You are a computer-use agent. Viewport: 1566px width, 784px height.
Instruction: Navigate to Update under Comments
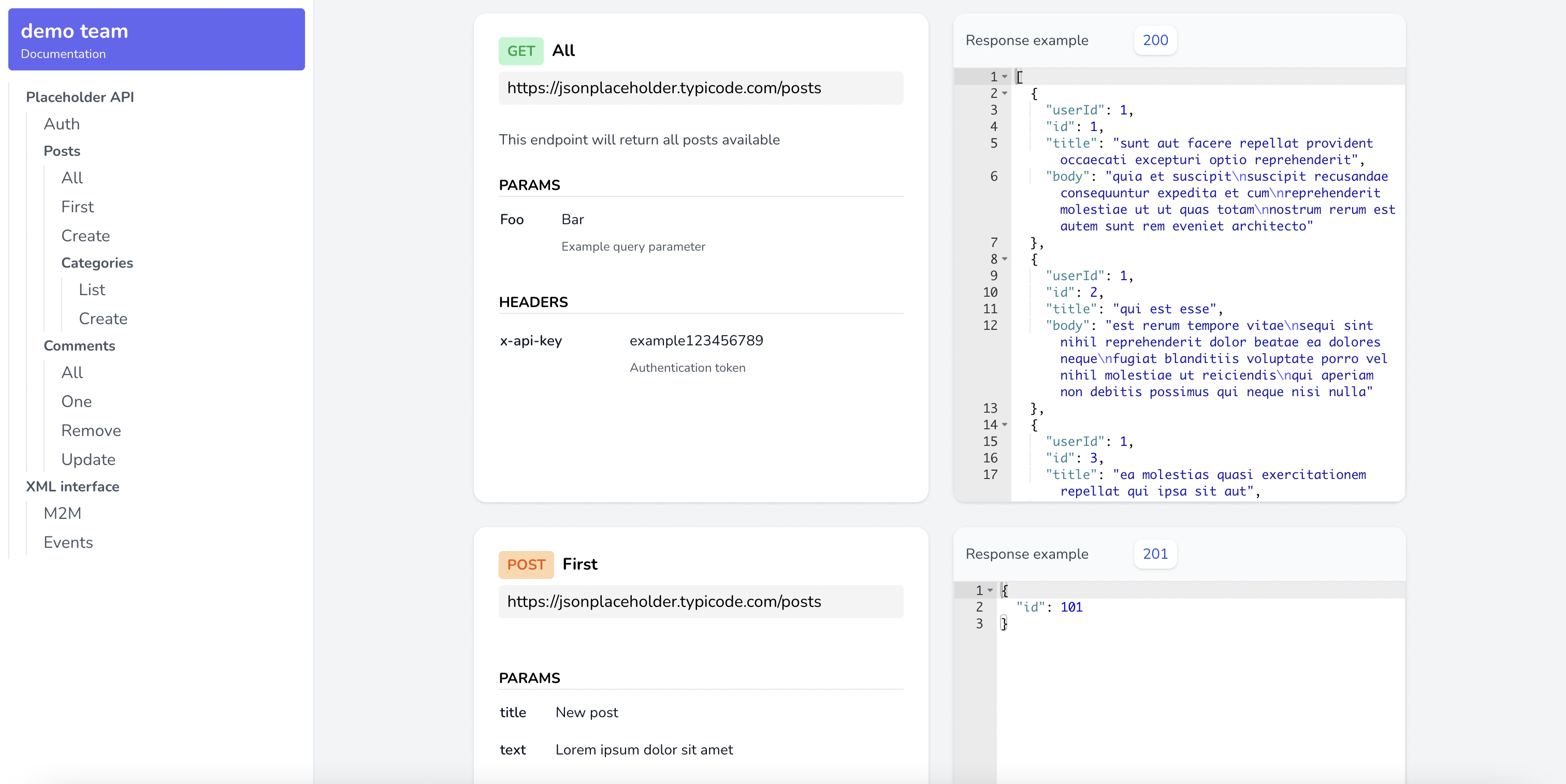click(x=88, y=459)
